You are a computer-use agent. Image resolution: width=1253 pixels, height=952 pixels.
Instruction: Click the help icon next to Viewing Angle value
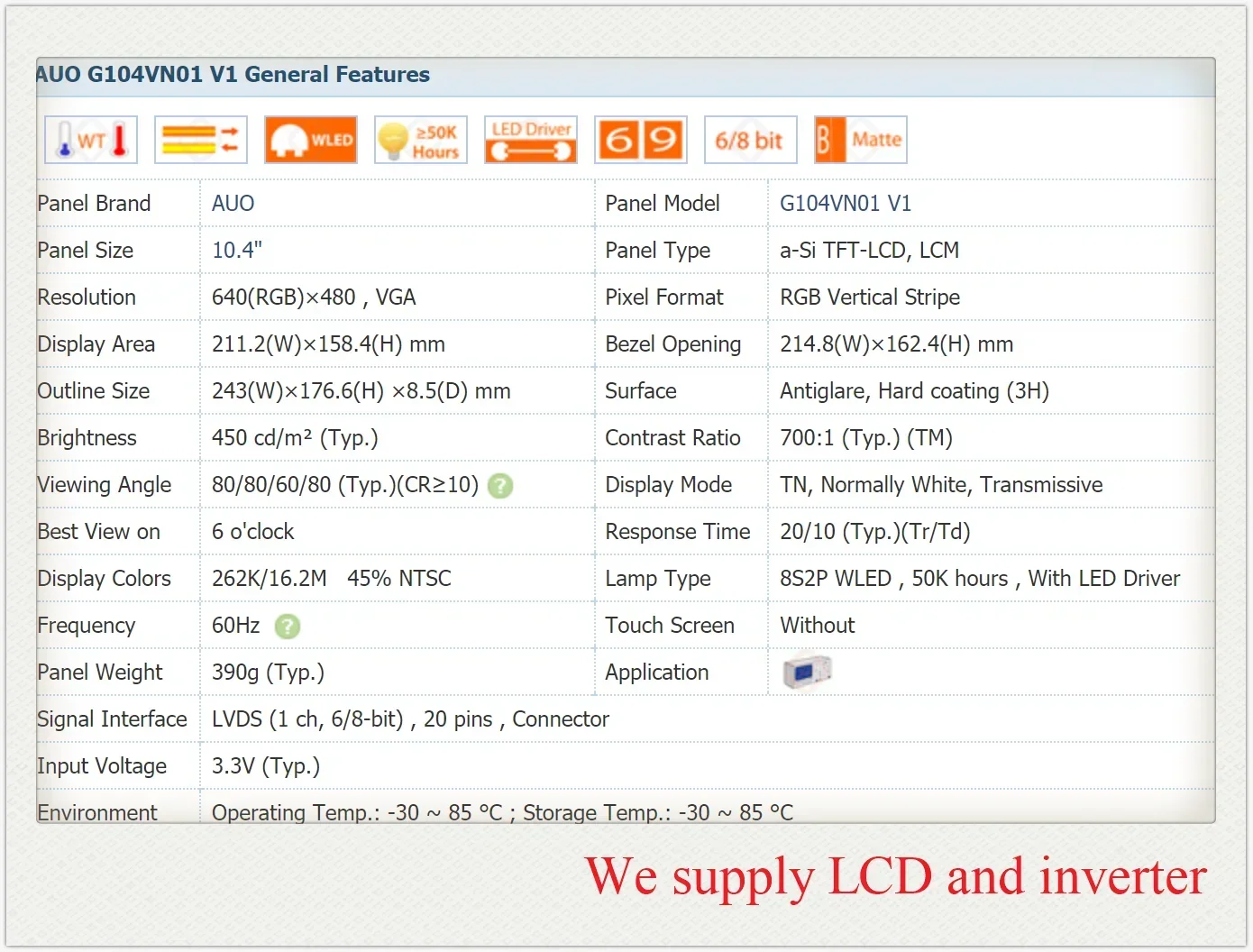point(500,486)
